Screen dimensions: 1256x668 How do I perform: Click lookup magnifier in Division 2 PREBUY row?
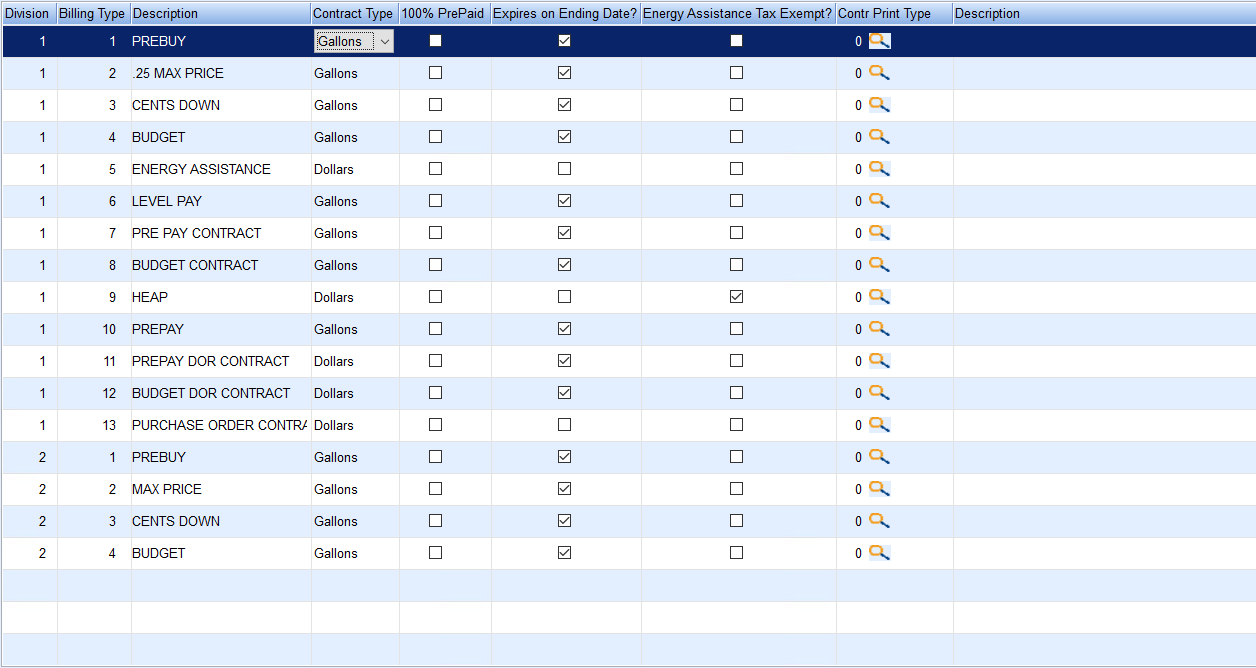click(879, 457)
